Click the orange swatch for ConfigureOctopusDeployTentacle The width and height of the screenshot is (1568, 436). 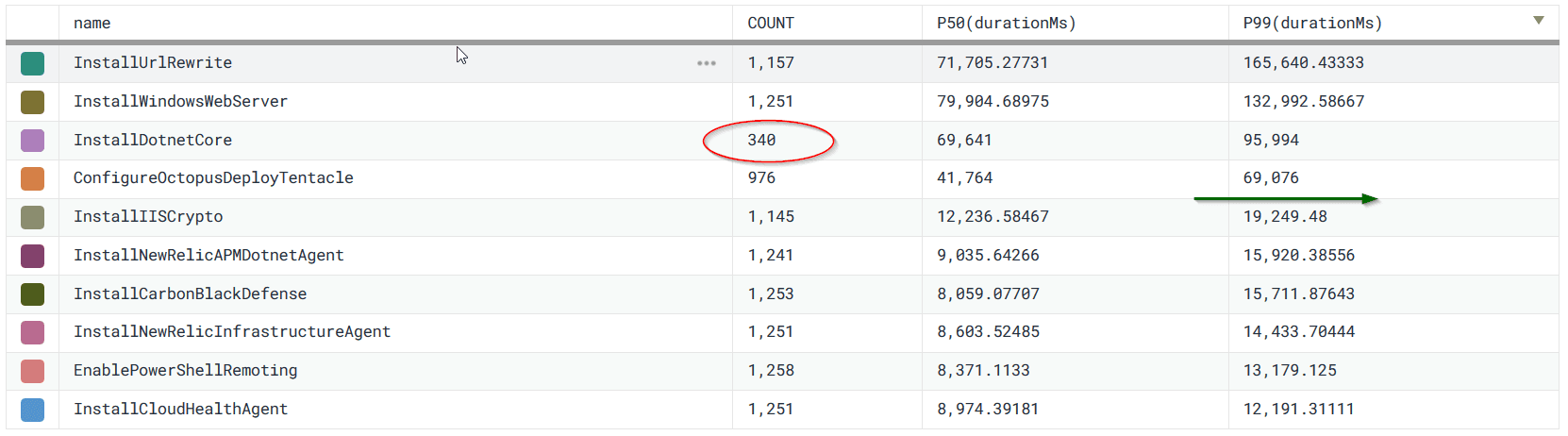coord(32,178)
